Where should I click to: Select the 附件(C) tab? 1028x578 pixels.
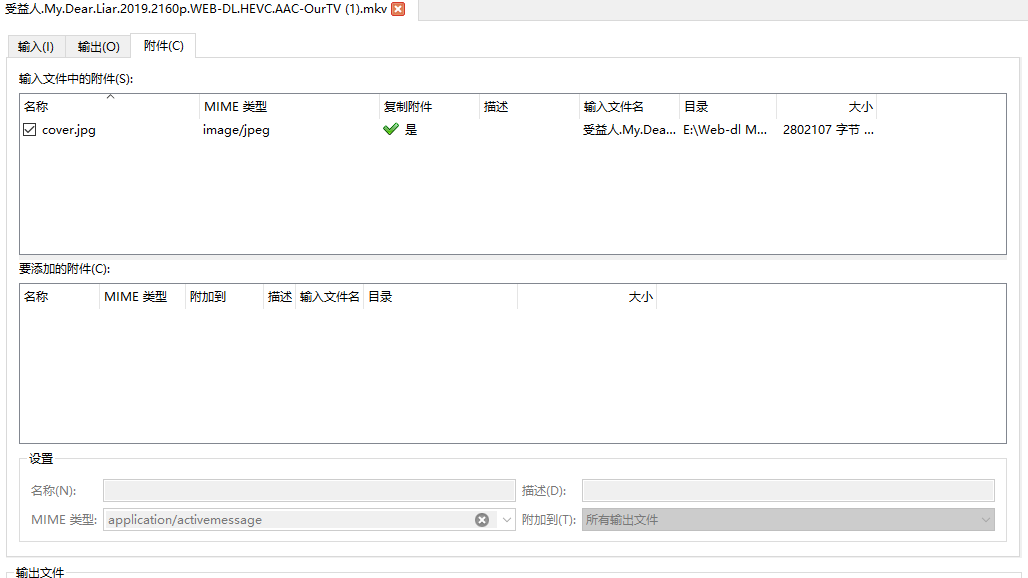point(163,46)
